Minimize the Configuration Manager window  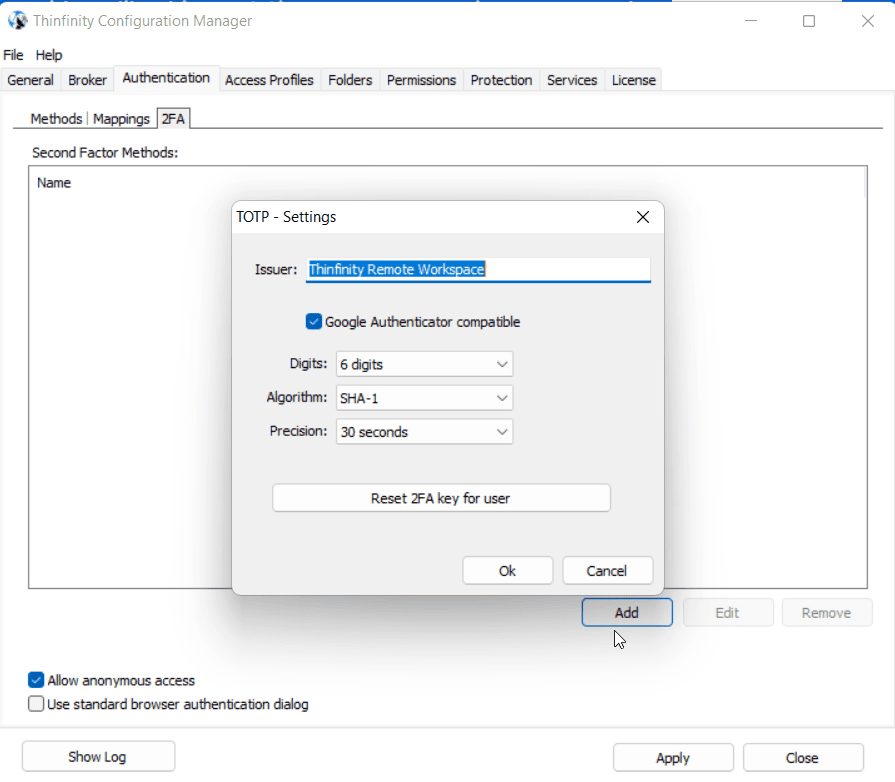point(751,21)
